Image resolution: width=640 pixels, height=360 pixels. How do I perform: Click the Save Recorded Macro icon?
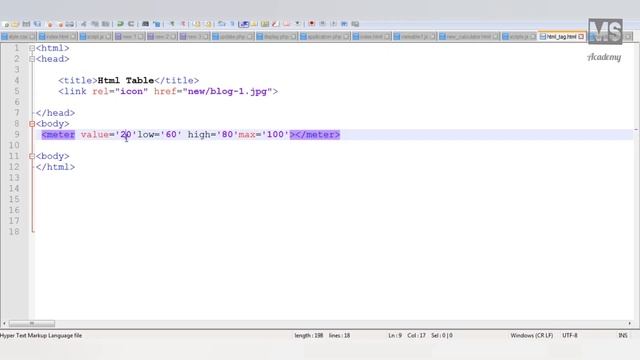tap(355, 24)
